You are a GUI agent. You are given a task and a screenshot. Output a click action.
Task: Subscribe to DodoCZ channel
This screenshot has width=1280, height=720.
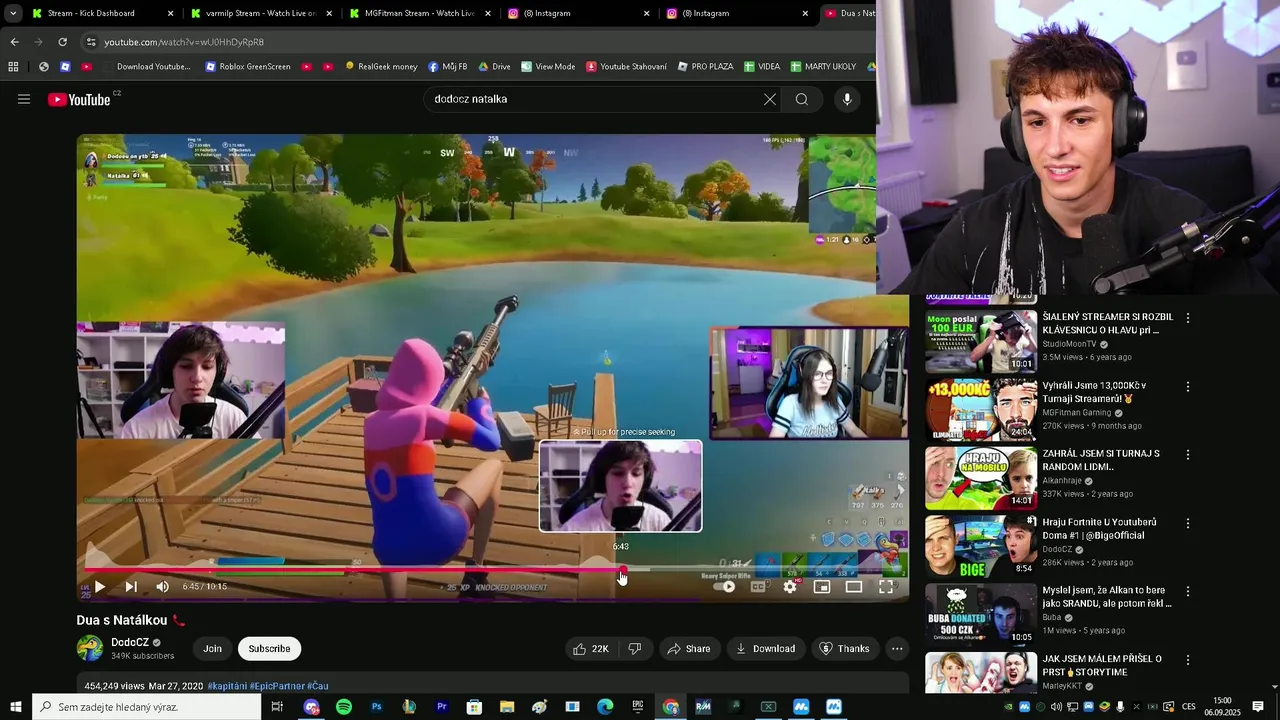(269, 649)
